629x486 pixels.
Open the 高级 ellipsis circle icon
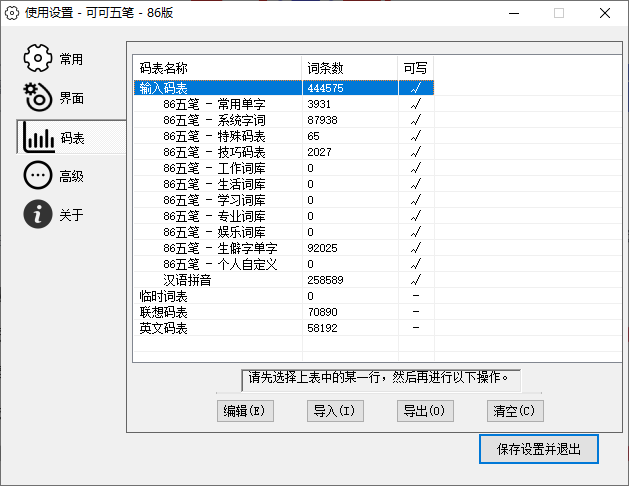(38, 175)
